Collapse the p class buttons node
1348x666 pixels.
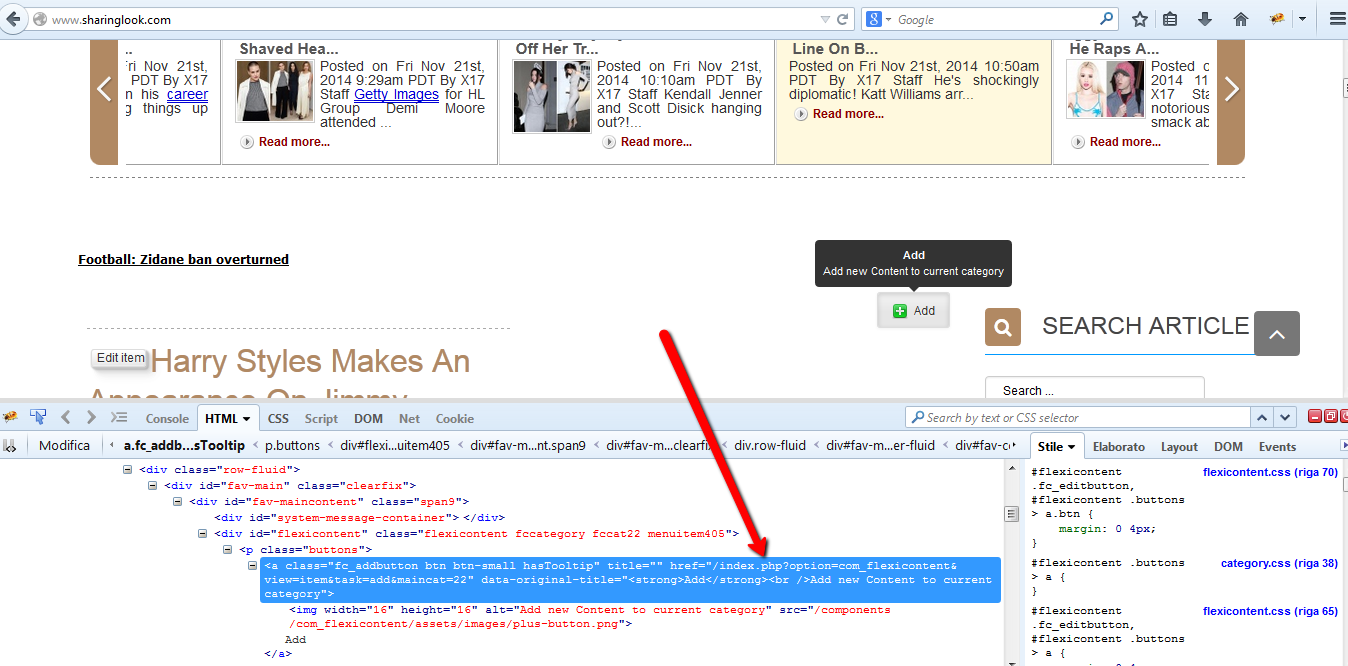coord(227,549)
